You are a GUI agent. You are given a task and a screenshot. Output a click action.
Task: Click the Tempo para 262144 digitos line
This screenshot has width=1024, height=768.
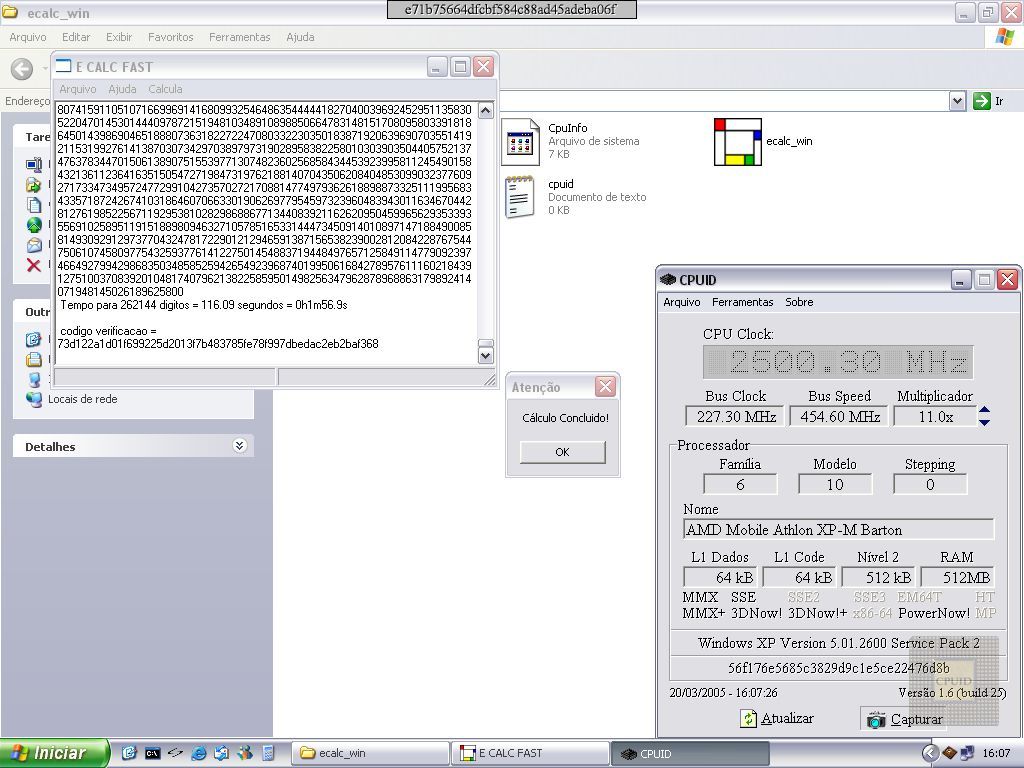pos(204,305)
